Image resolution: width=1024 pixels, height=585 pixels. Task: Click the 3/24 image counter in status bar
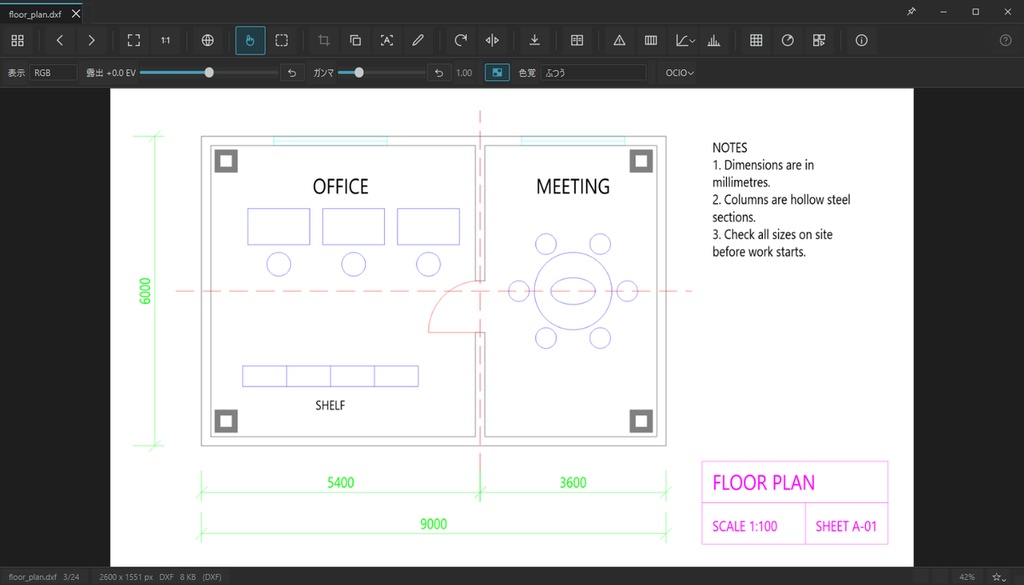click(x=71, y=577)
